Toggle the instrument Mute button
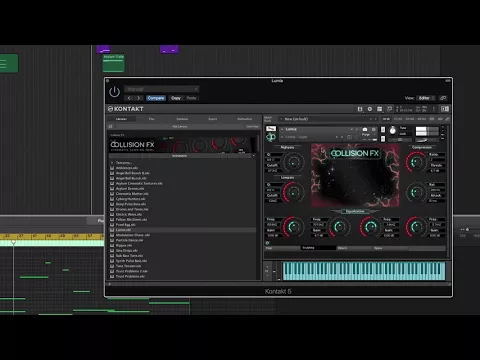 click(383, 139)
